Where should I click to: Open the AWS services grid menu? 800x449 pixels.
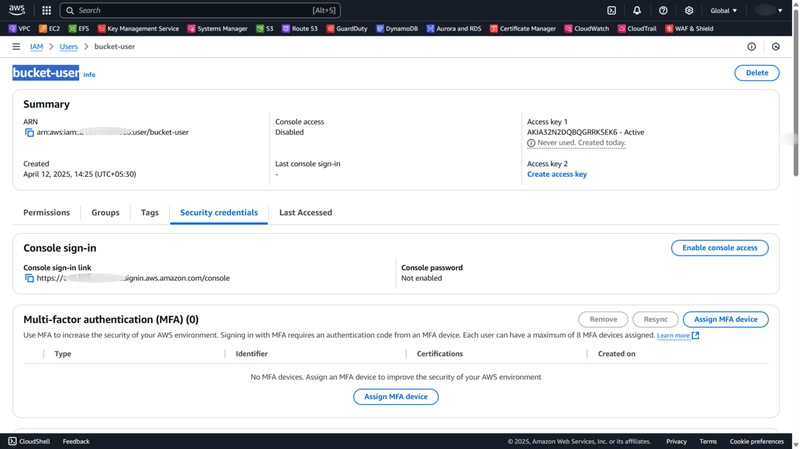click(46, 10)
